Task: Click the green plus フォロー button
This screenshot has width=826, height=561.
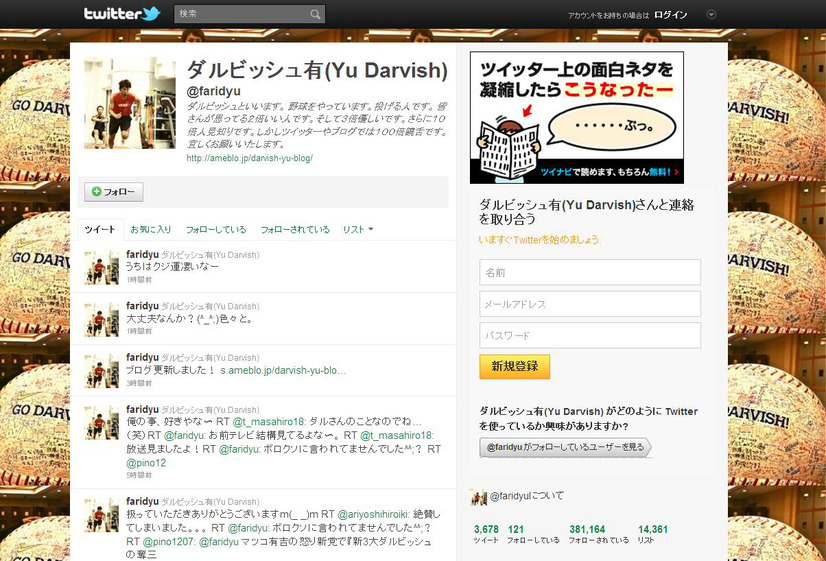Action: [x=114, y=192]
